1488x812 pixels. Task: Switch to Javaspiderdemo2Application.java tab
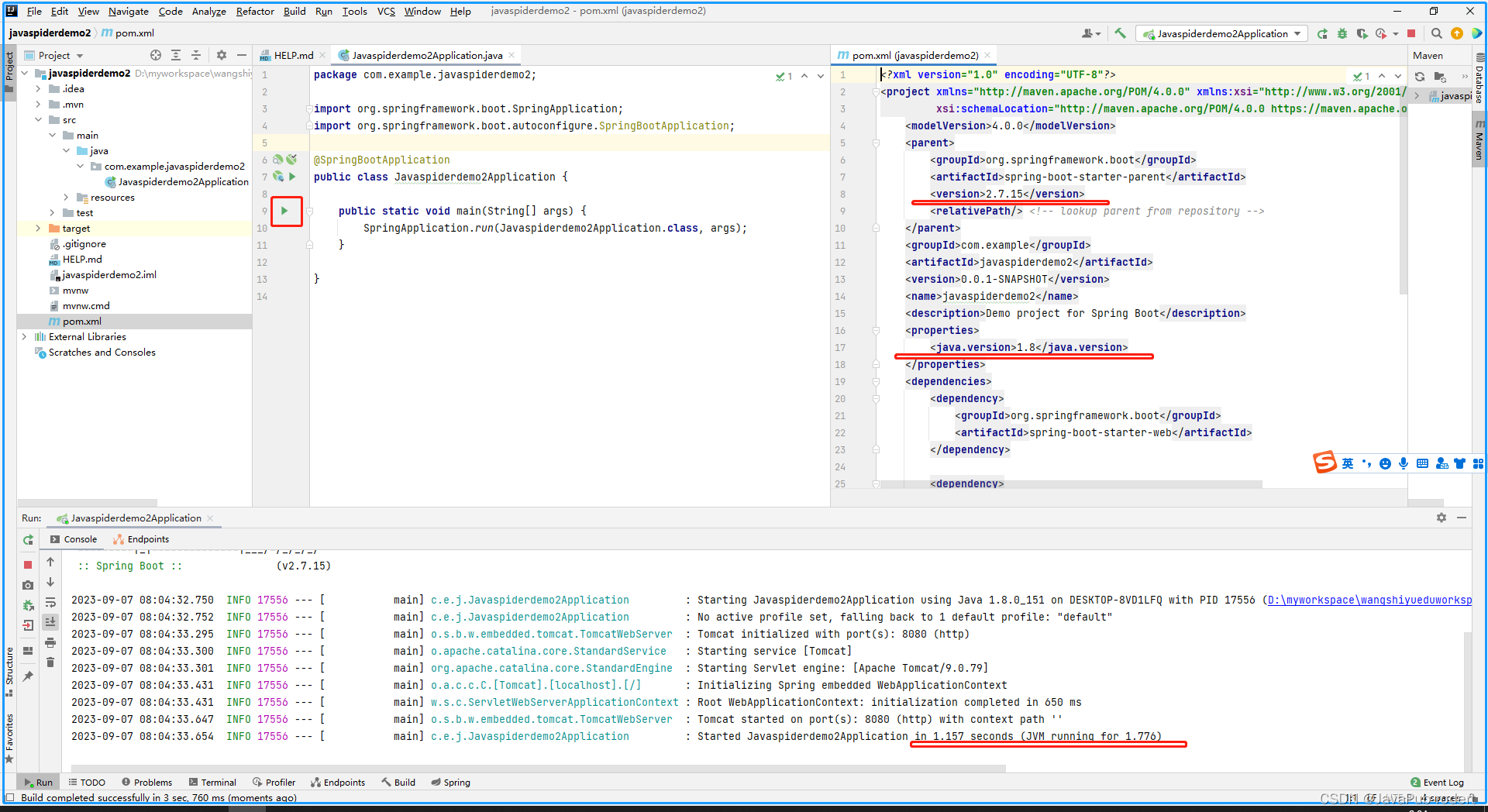pyautogui.click(x=426, y=55)
